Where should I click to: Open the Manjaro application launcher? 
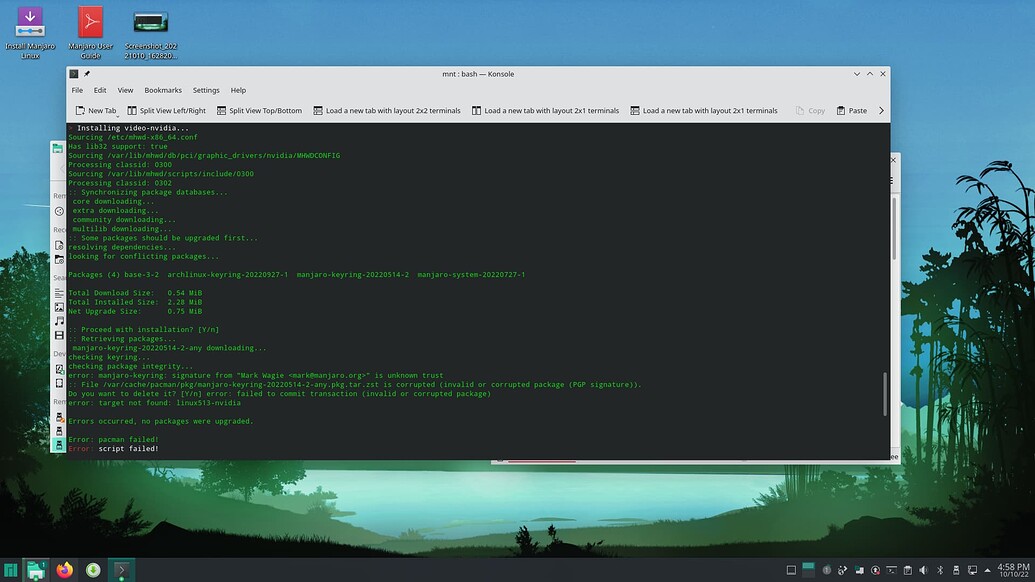(12, 570)
